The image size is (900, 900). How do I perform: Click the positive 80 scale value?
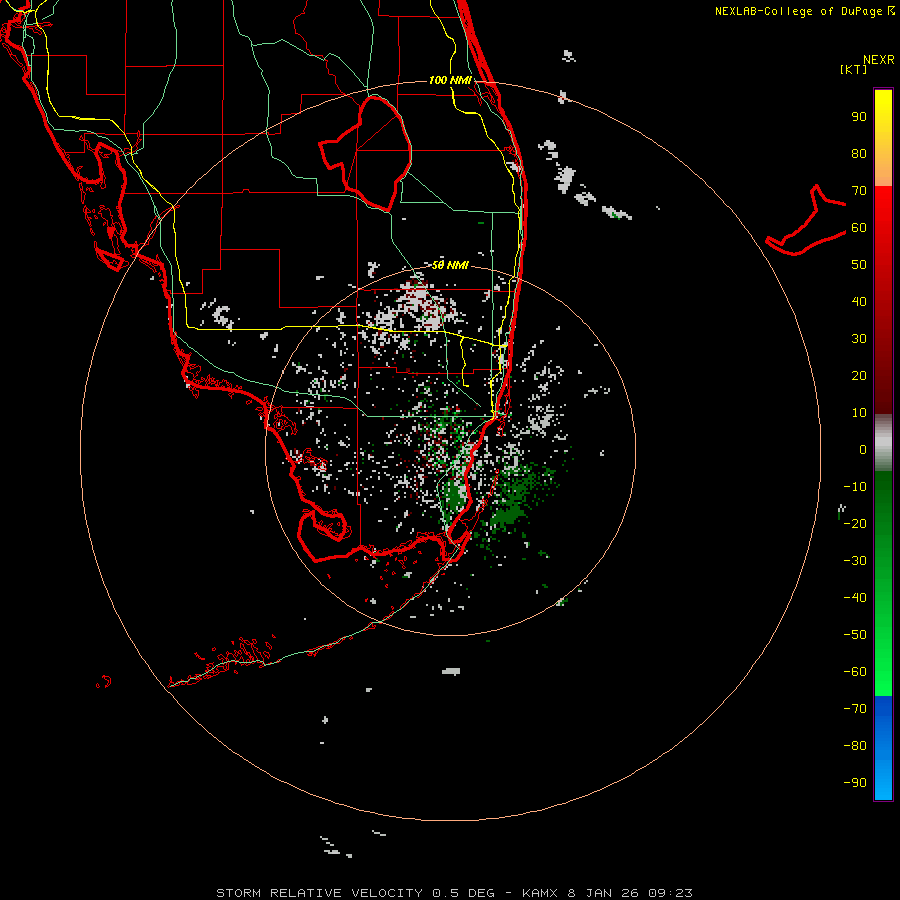[859, 153]
